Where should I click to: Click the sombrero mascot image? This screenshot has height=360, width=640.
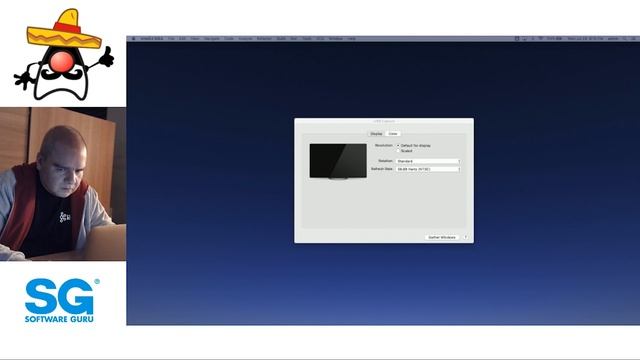64,55
